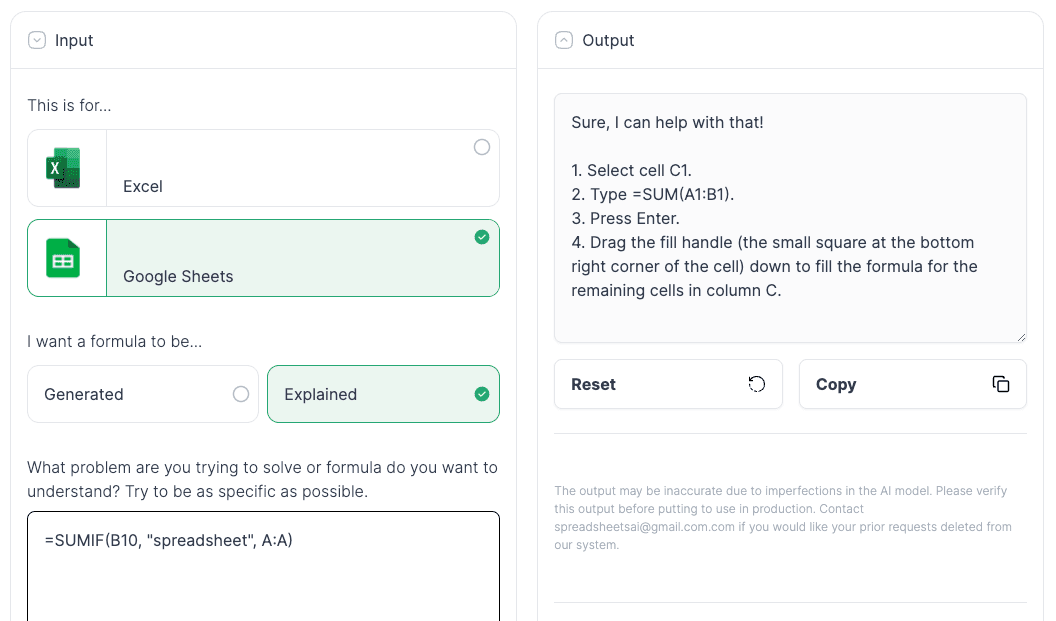Screen dimensions: 1056x621
Task: Select the Explained option
Action: pyautogui.click(x=383, y=393)
